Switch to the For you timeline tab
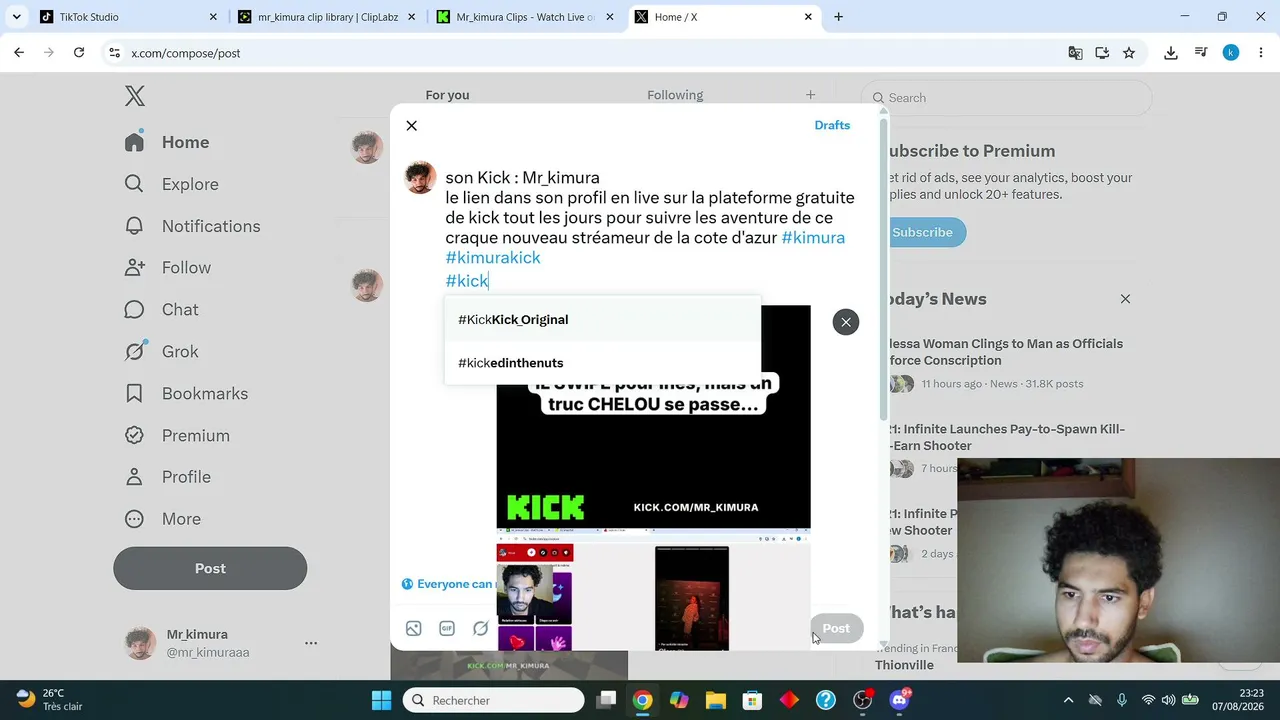This screenshot has height=720, width=1280. tap(447, 95)
